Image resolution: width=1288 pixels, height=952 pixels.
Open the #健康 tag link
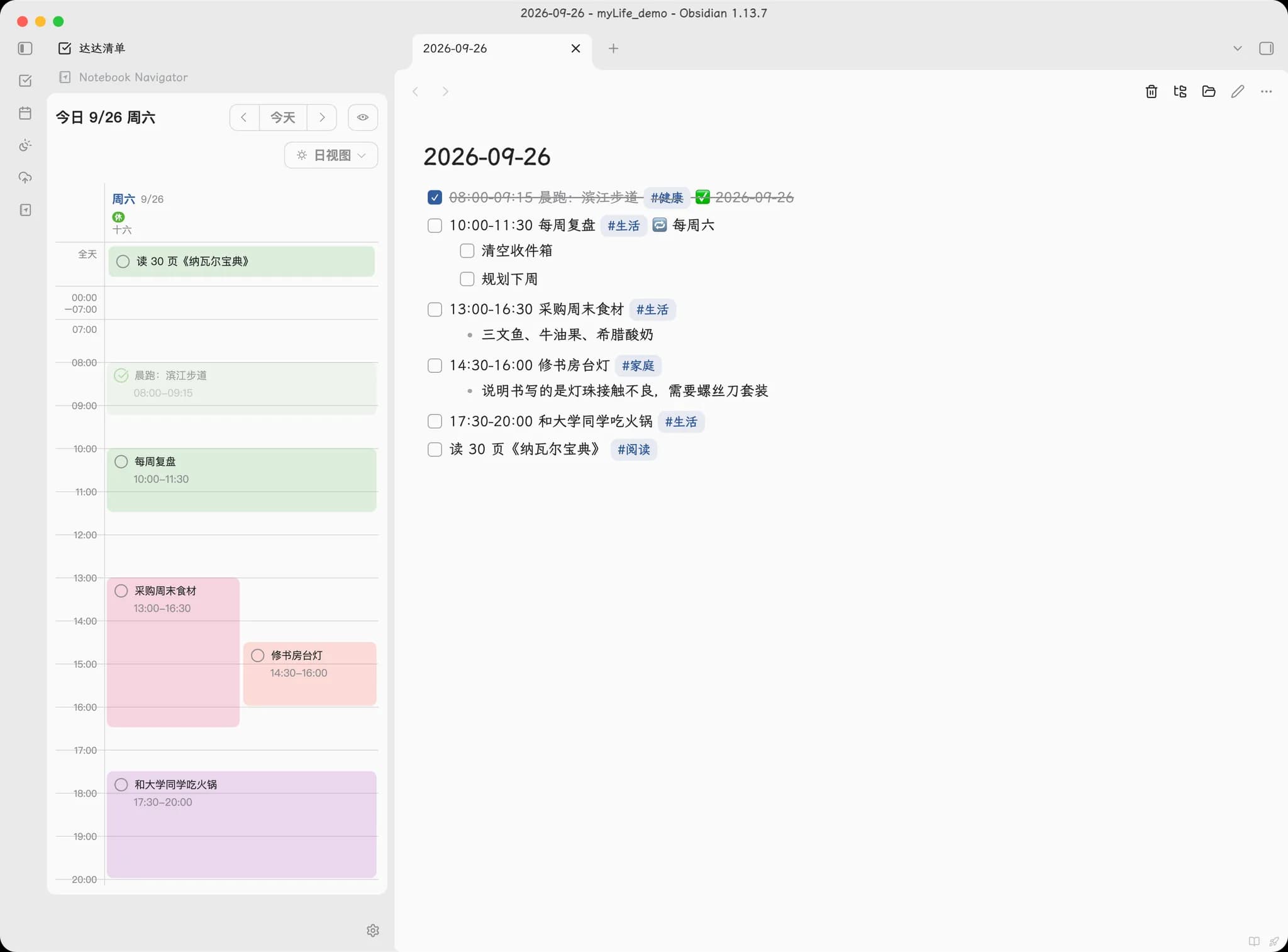click(667, 198)
